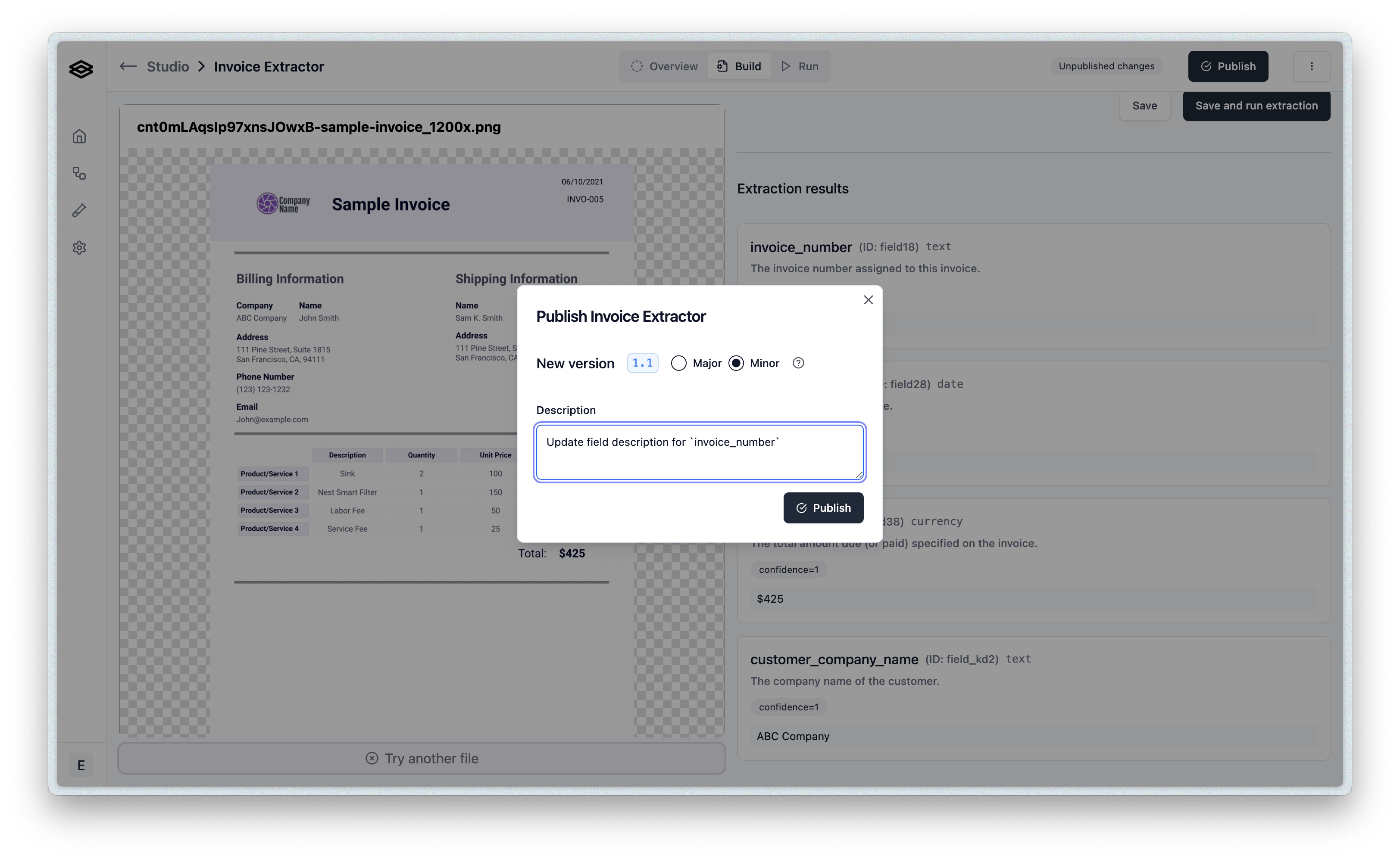
Task: Click Save and run extraction button
Action: [x=1256, y=106]
